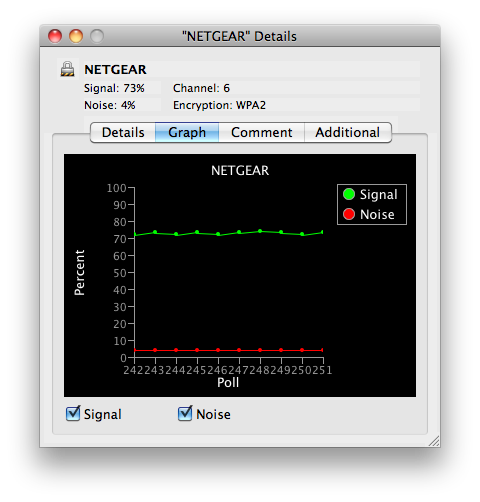Click the disabled gray zoom button
The height and width of the screenshot is (502, 480).
point(97,36)
